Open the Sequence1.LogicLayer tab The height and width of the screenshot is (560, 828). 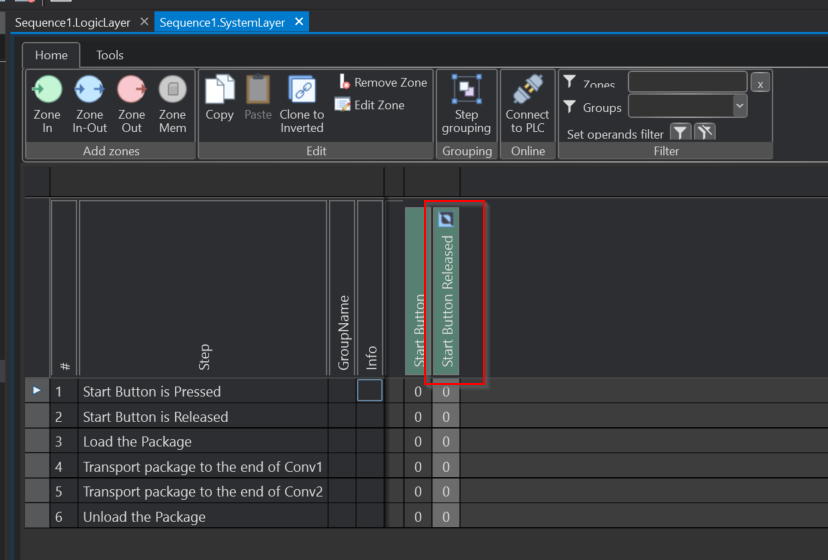tap(72, 23)
